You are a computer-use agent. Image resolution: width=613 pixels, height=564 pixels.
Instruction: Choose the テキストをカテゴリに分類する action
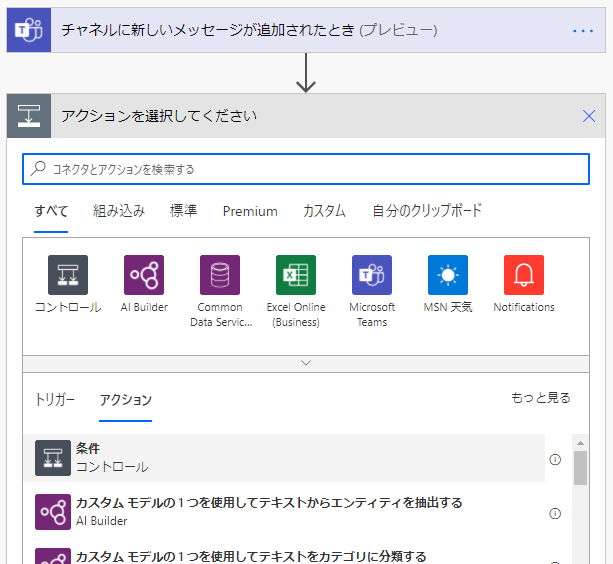284,555
